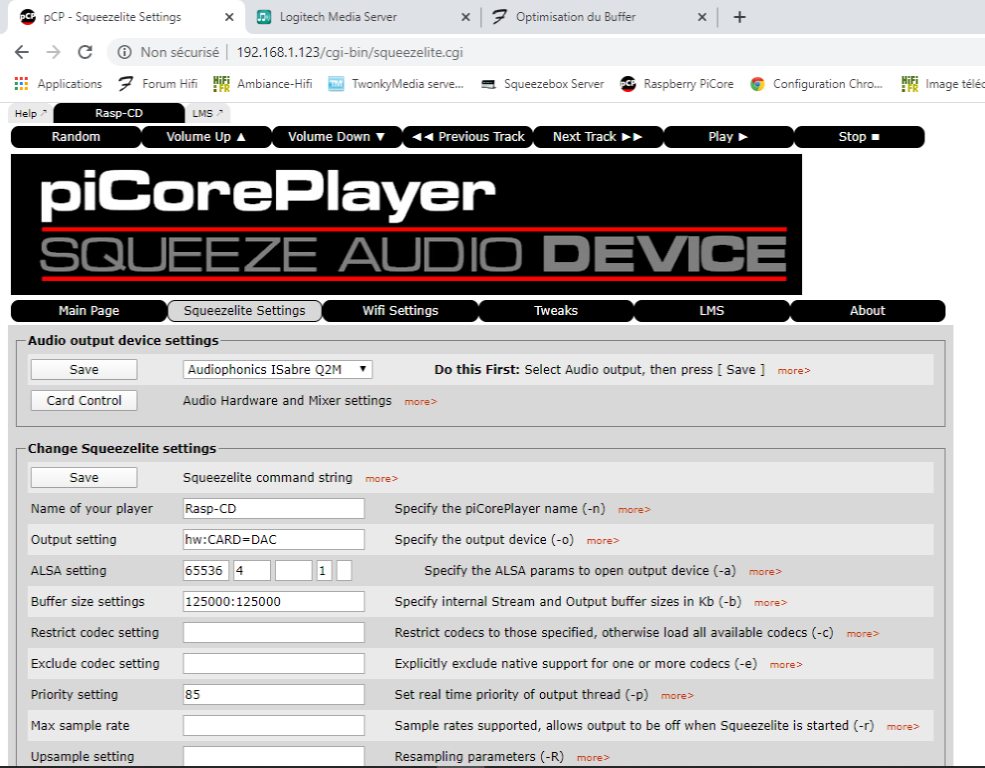The height and width of the screenshot is (768, 985).
Task: Start playback with Play button
Action: click(729, 137)
